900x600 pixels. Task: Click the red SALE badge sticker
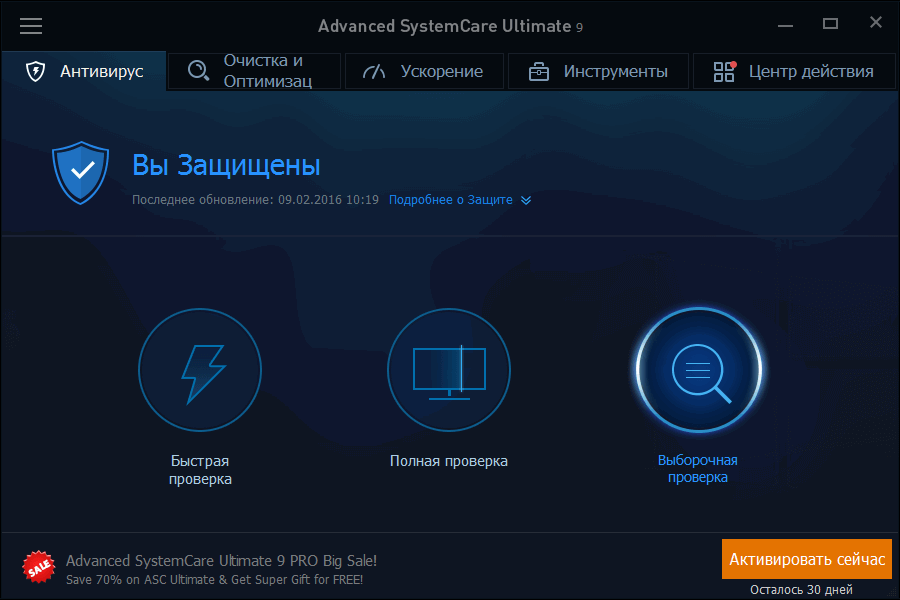pos(38,566)
